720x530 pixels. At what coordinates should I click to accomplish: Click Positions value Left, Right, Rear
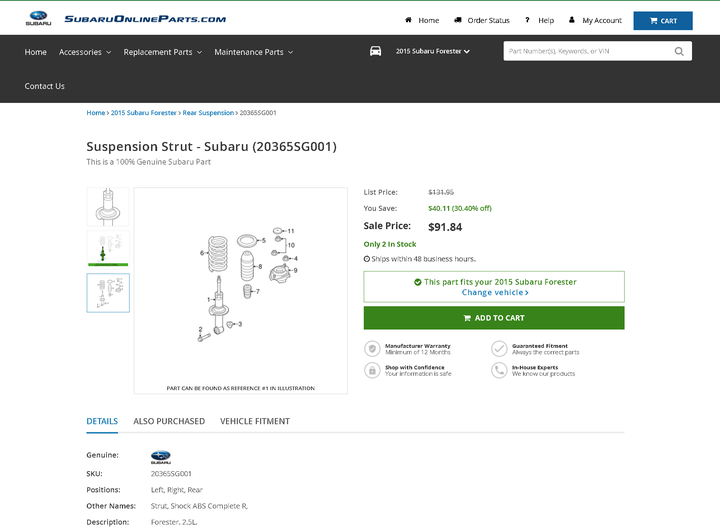(x=176, y=490)
